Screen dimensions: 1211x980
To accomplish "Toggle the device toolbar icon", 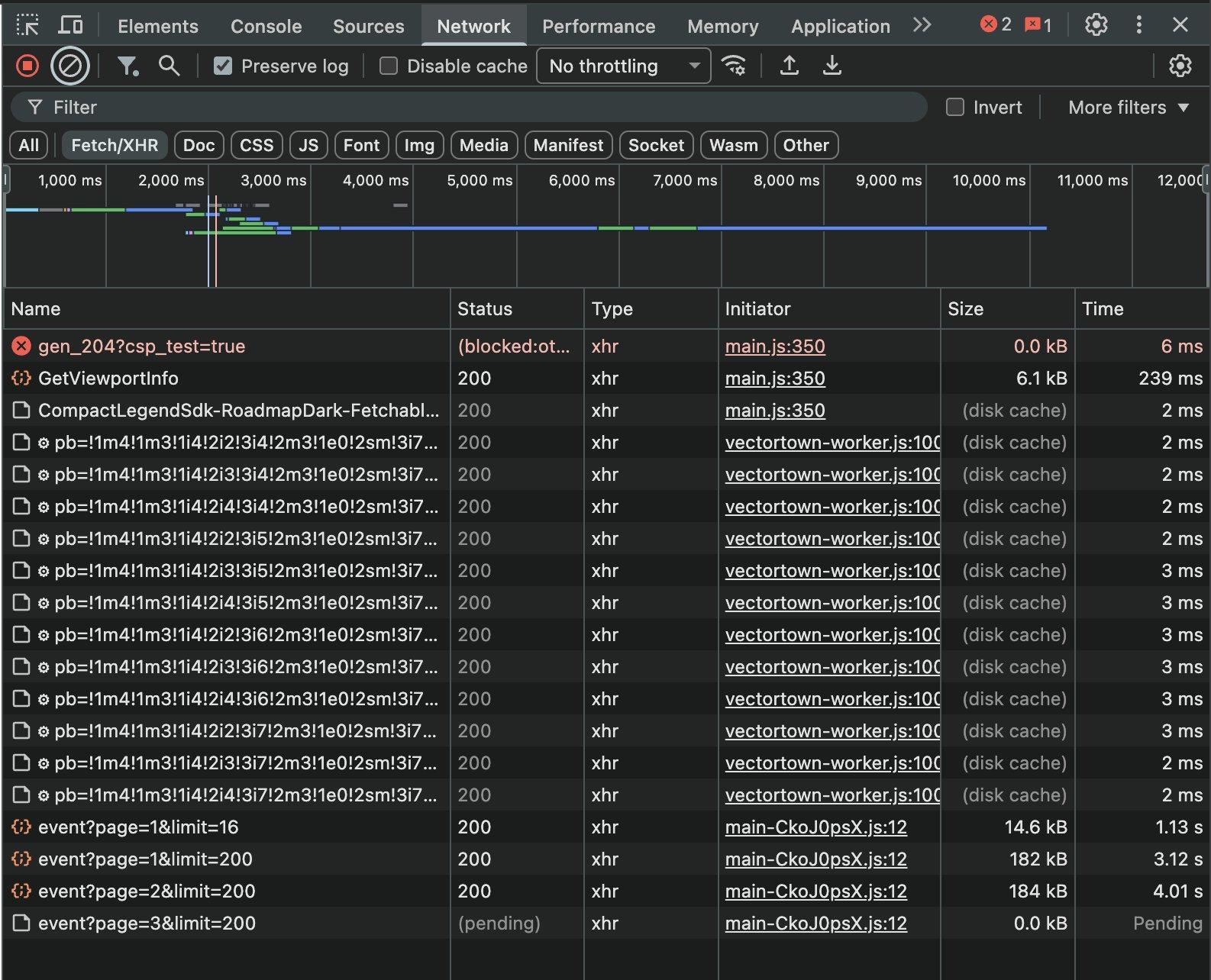I will click(71, 25).
